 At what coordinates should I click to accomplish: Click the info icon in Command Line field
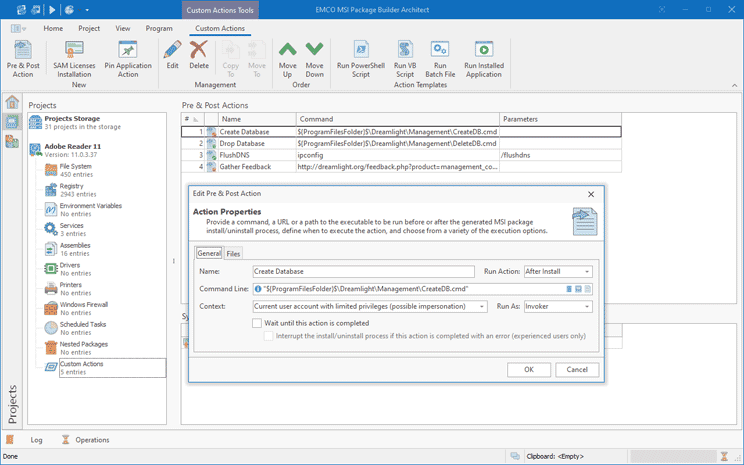tap(258, 288)
